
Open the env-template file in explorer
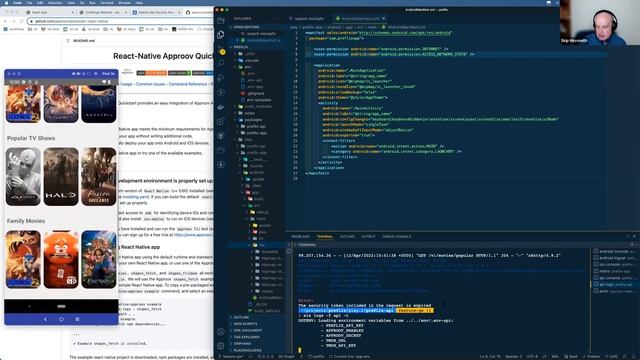258,100
